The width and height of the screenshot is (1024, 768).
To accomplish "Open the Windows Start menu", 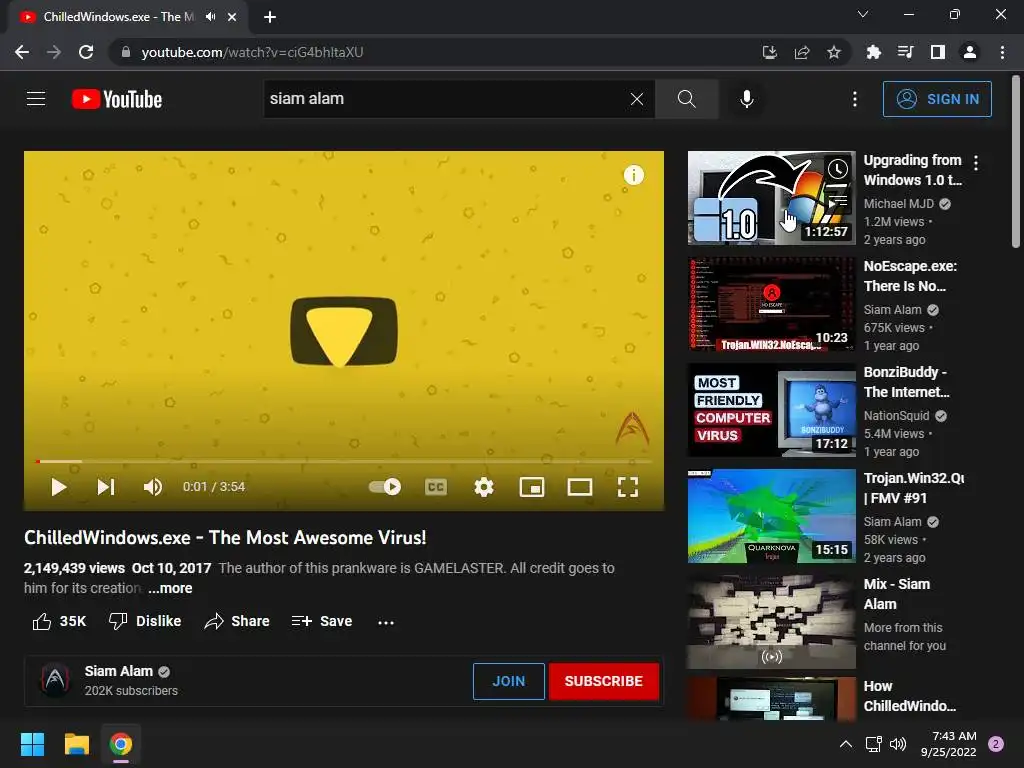I will 32,744.
